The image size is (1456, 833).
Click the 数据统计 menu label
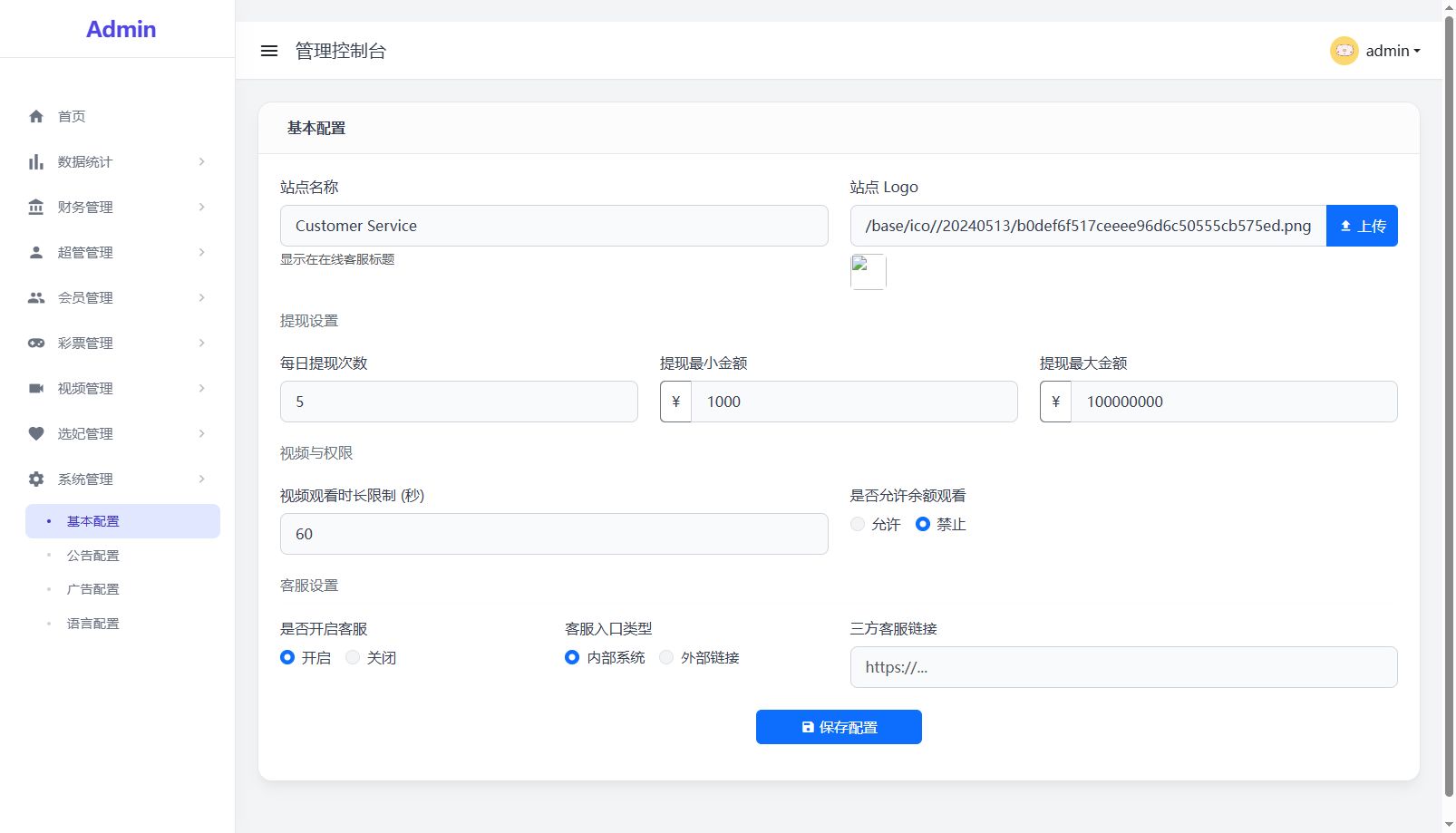85,161
